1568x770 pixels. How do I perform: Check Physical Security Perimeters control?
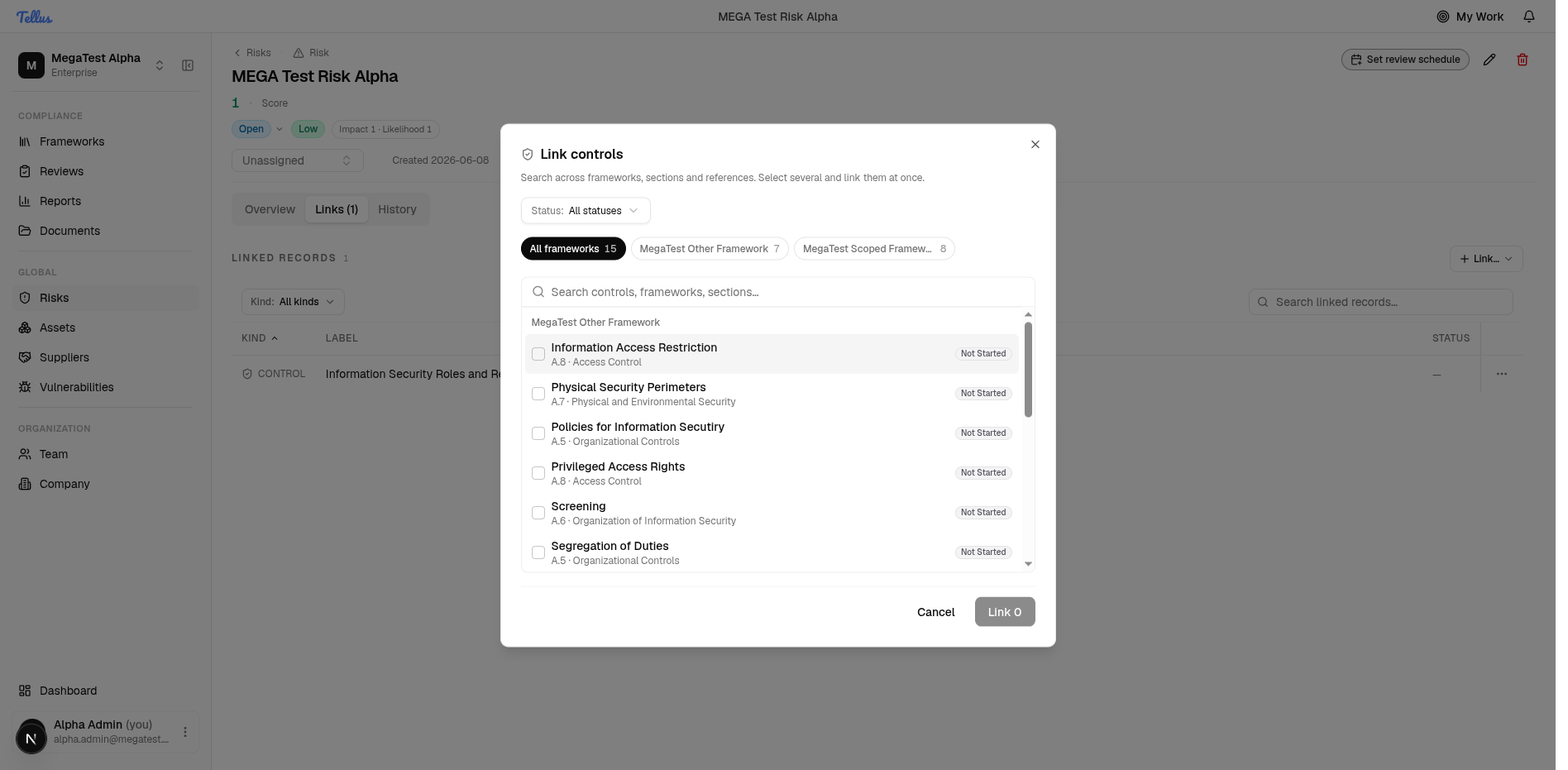(538, 394)
